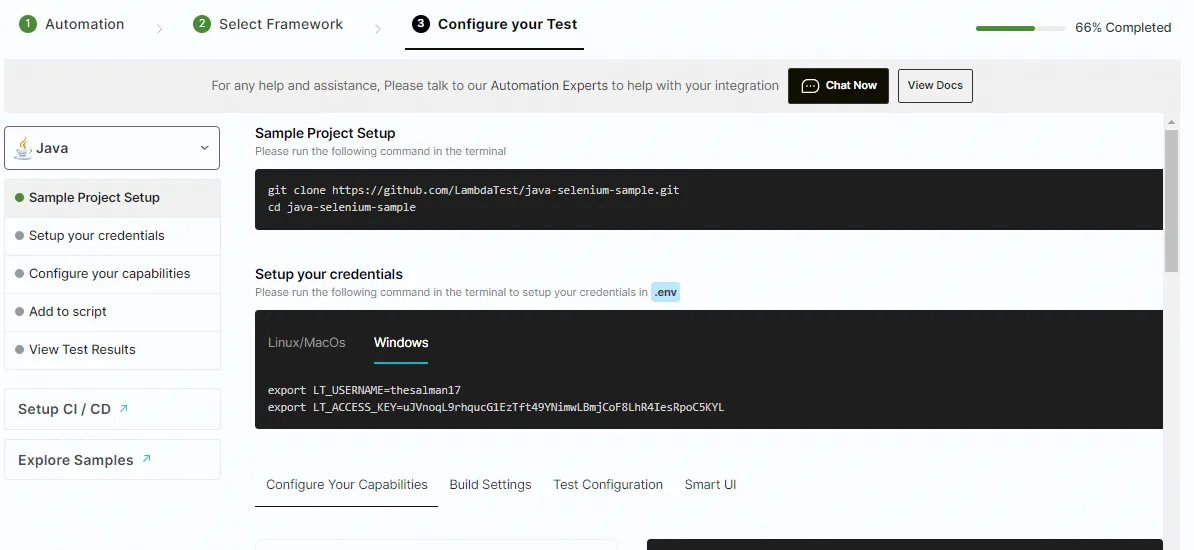1194x550 pixels.
Task: Click the chevron after the Select Framework step
Action: pyautogui.click(x=378, y=29)
